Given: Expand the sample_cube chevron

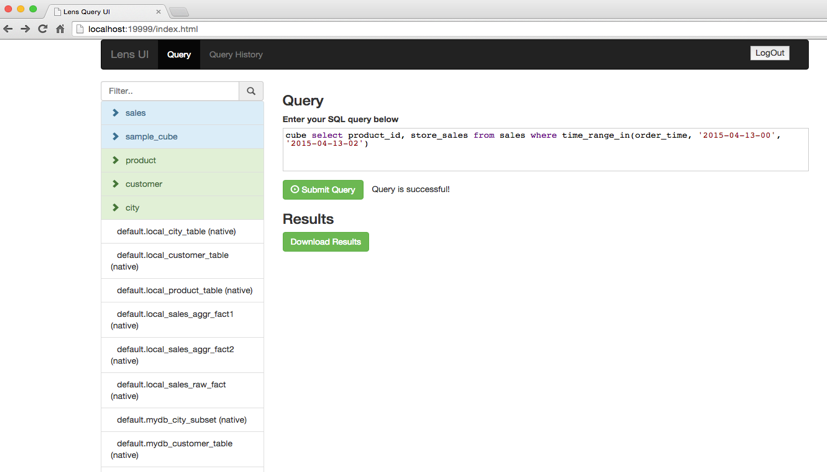Looking at the screenshot, I should tap(116, 137).
